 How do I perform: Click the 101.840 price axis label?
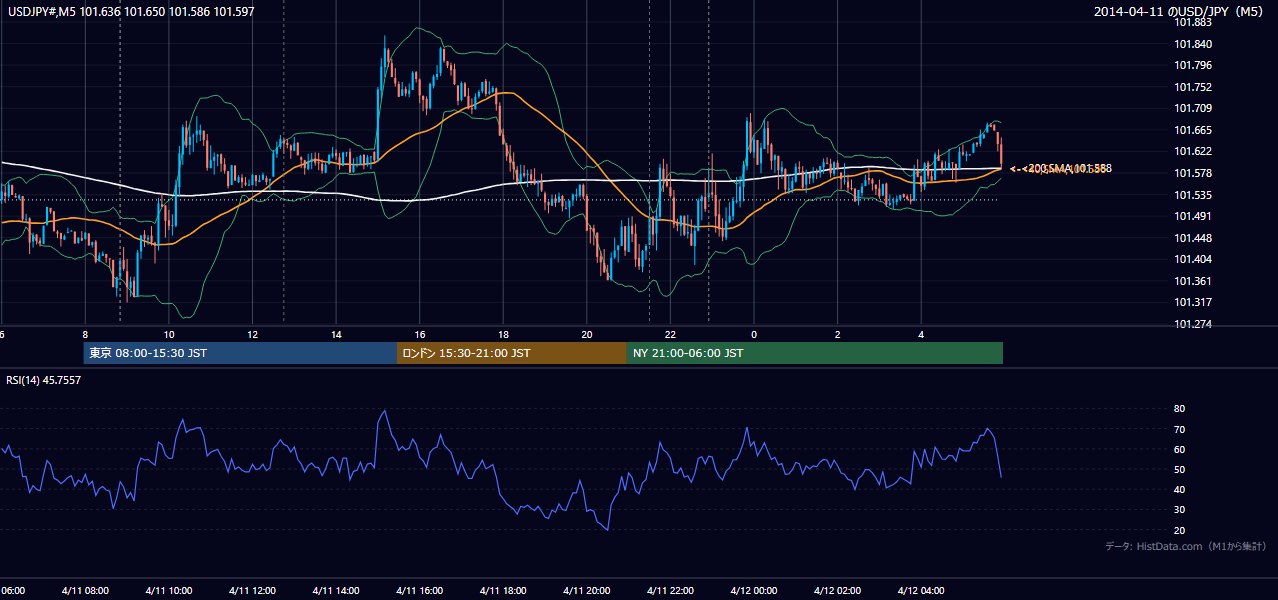[1194, 44]
